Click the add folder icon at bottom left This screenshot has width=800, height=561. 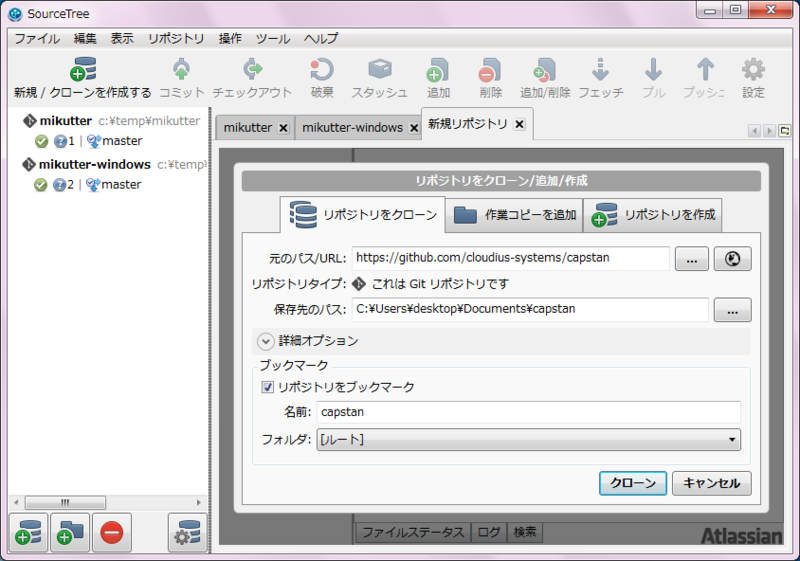click(x=70, y=533)
